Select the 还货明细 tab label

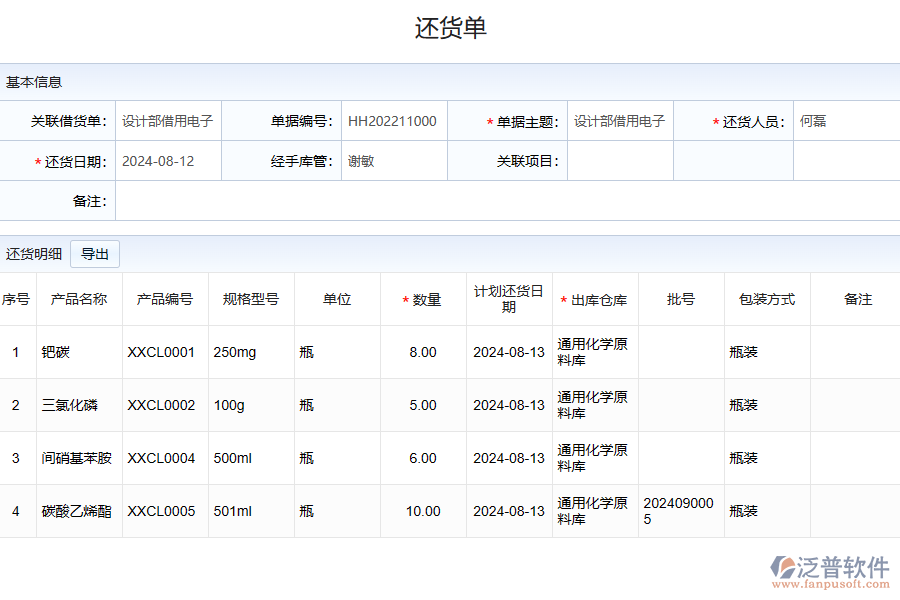pyautogui.click(x=34, y=254)
